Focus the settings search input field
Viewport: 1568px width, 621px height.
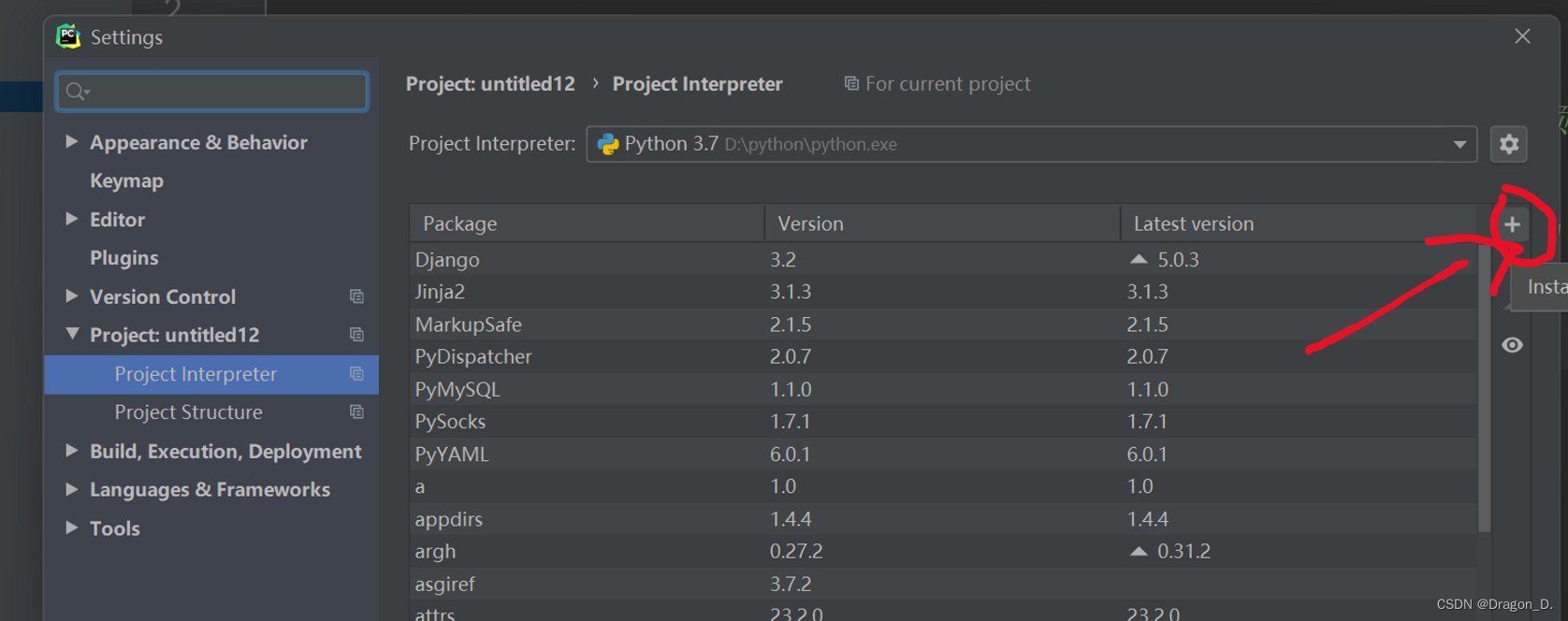212,92
